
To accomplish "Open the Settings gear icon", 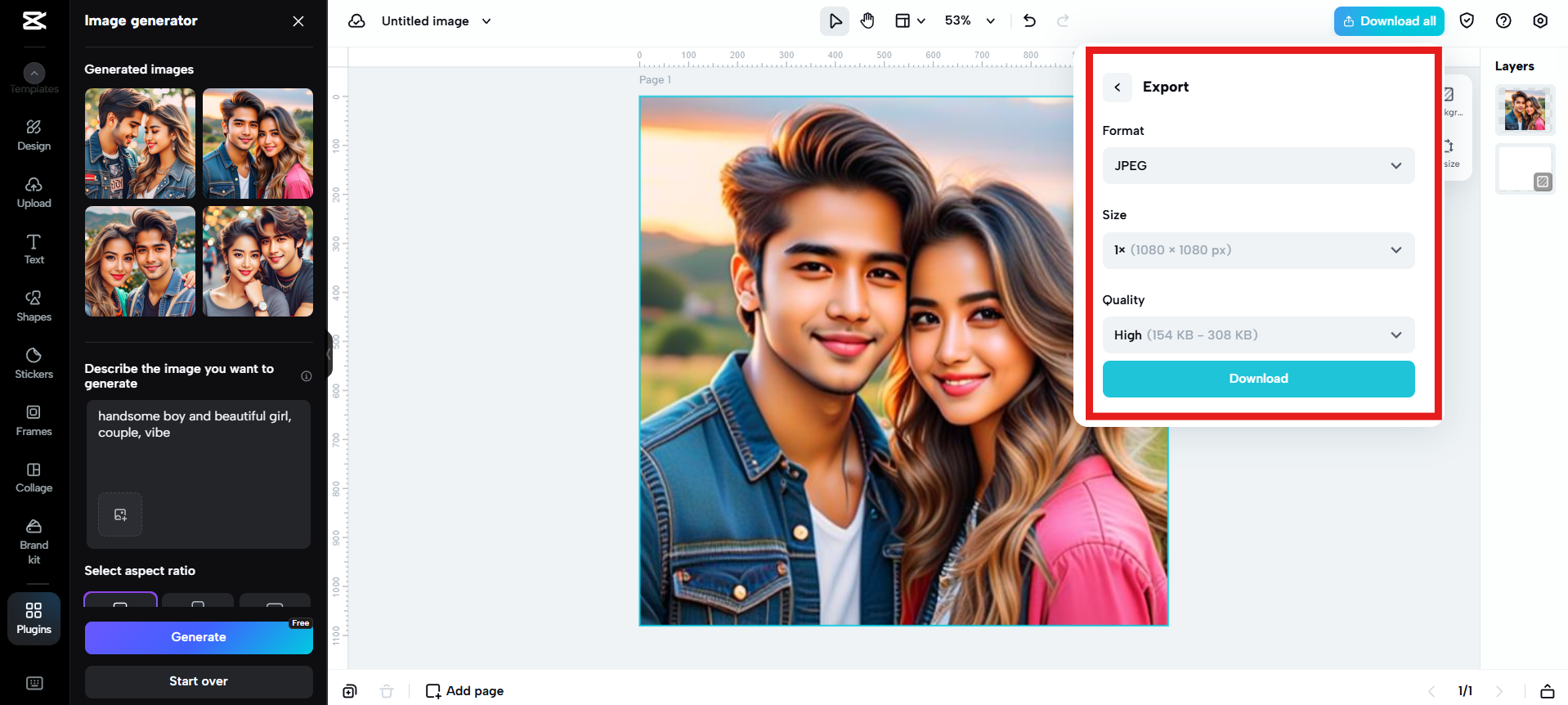I will pos(1540,21).
